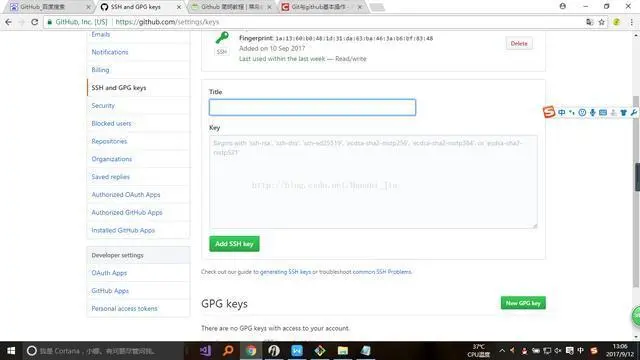Click browser back arrow

[x=9, y=22]
